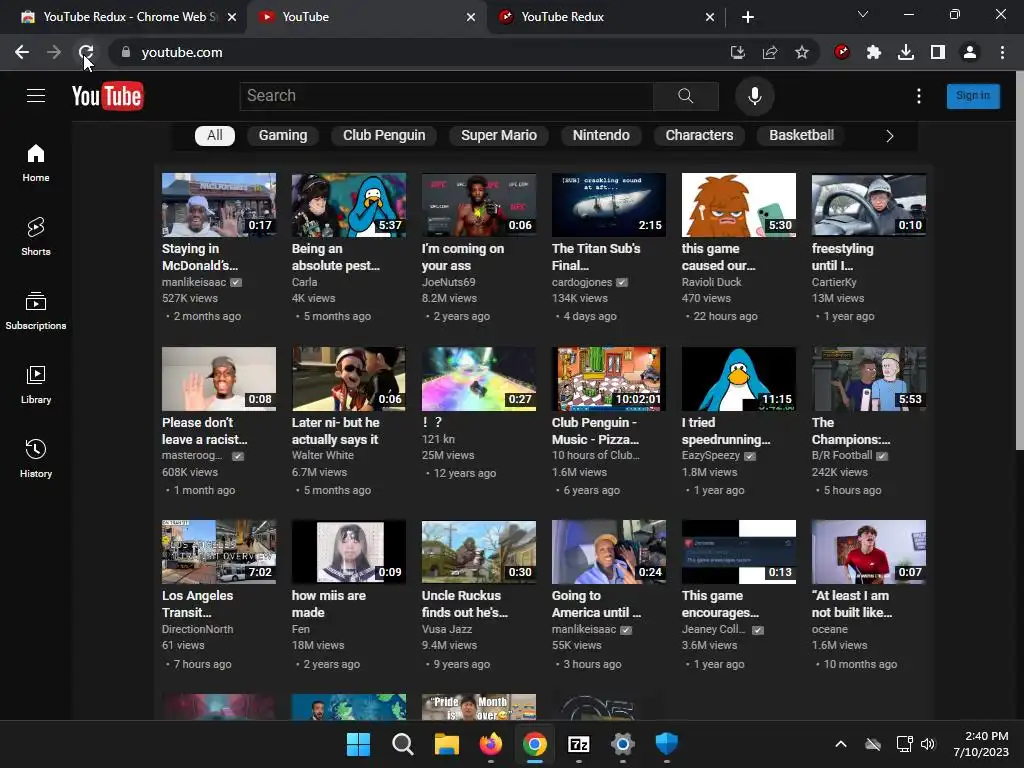Screen dimensions: 1024x768
Task: Open the tab search dropdown
Action: pyautogui.click(x=863, y=14)
